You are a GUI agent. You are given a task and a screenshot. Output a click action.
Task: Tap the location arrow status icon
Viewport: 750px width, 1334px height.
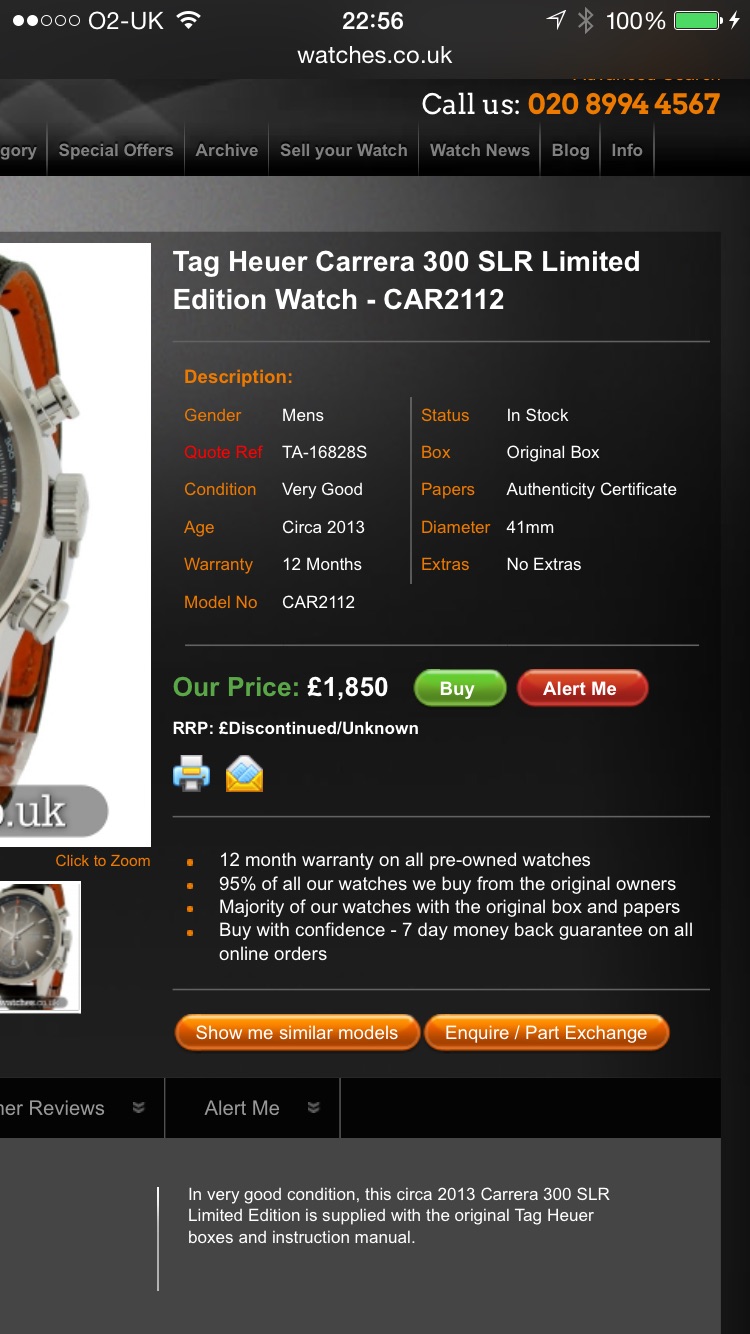556,20
